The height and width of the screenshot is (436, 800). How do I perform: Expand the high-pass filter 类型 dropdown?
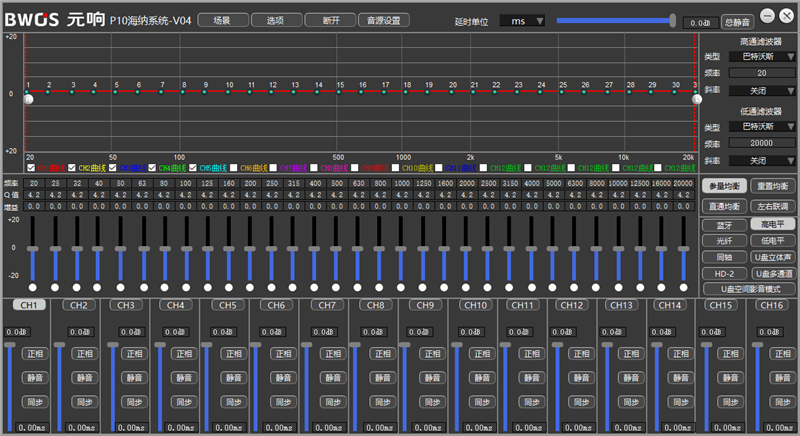(762, 57)
